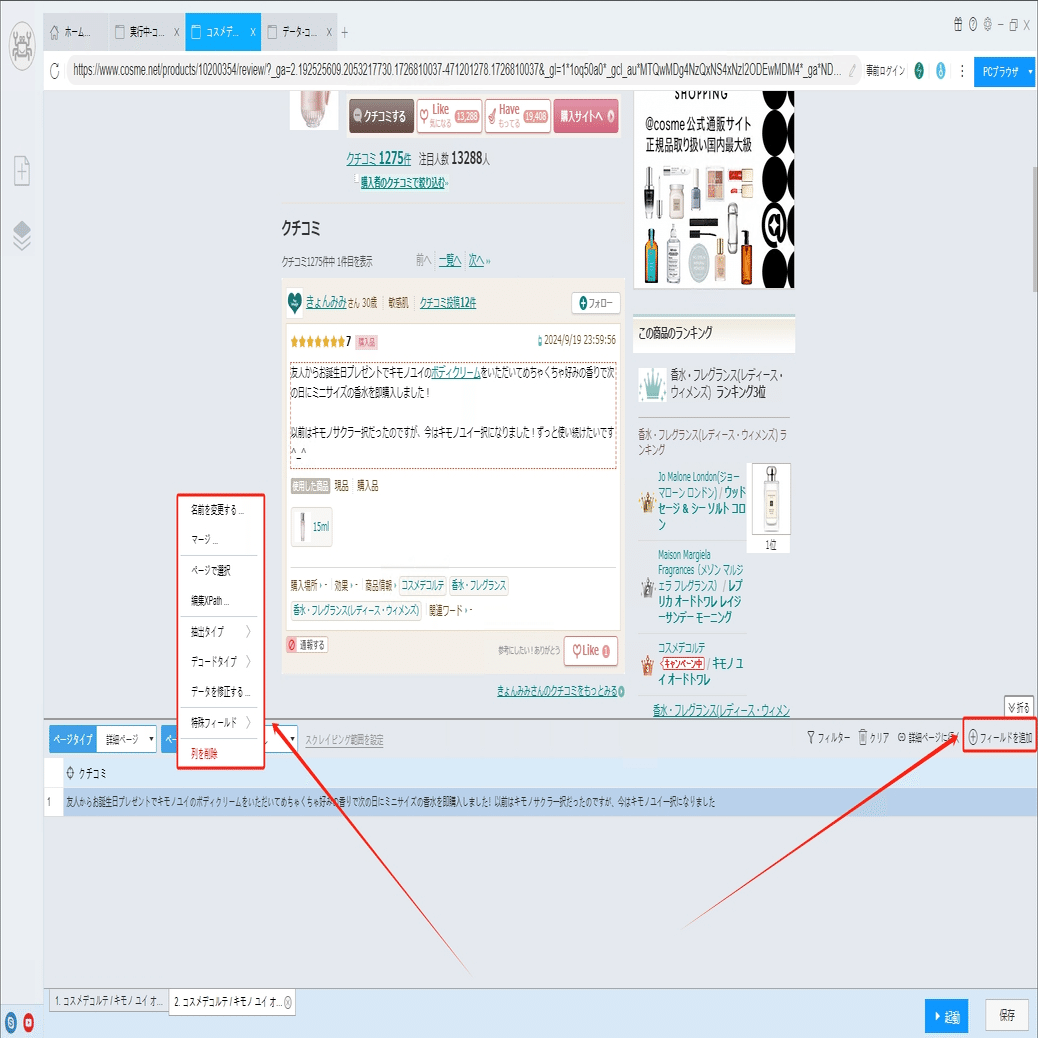This screenshot has height=1038, width=1038.
Task: Click the 詳細ページに戻る toolbar item
Action: [x=927, y=737]
